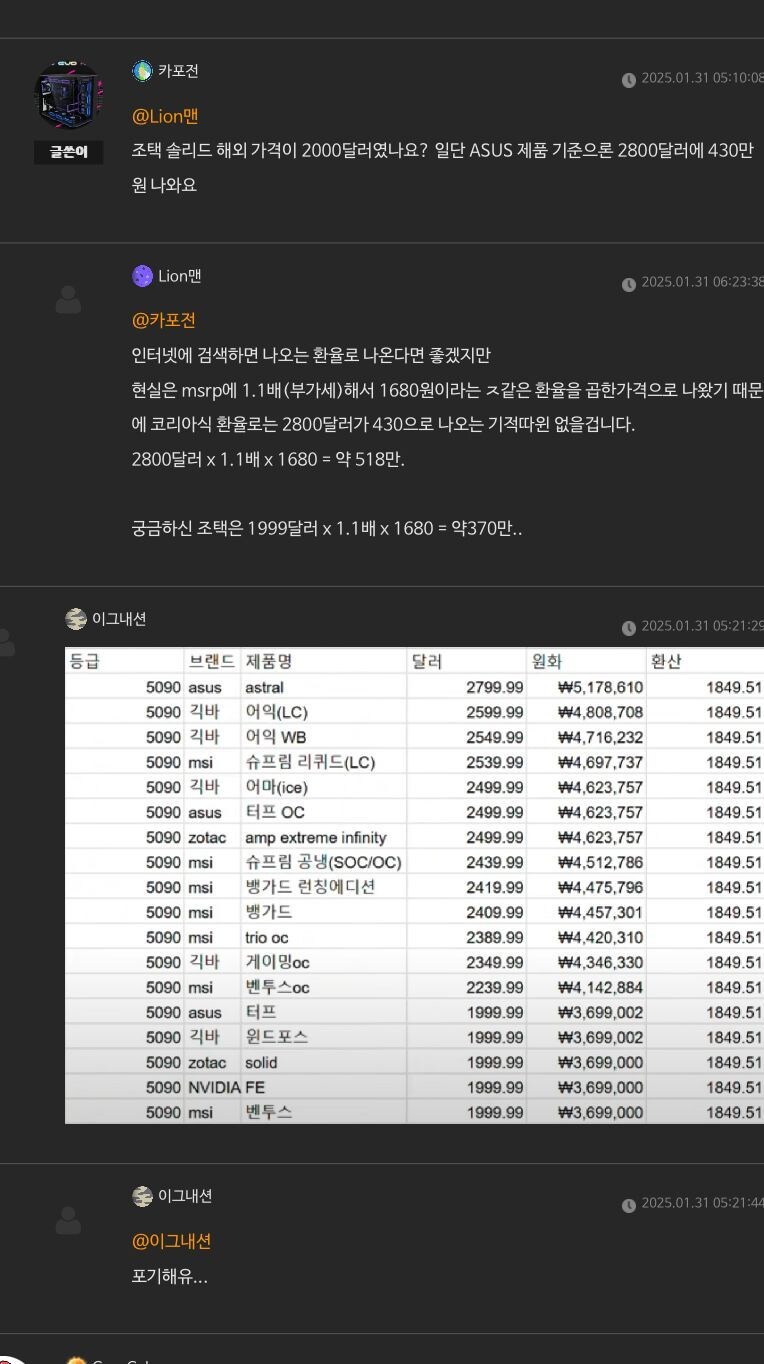Open Lion맨's profile nickname
The image size is (764, 1364).
[180, 276]
